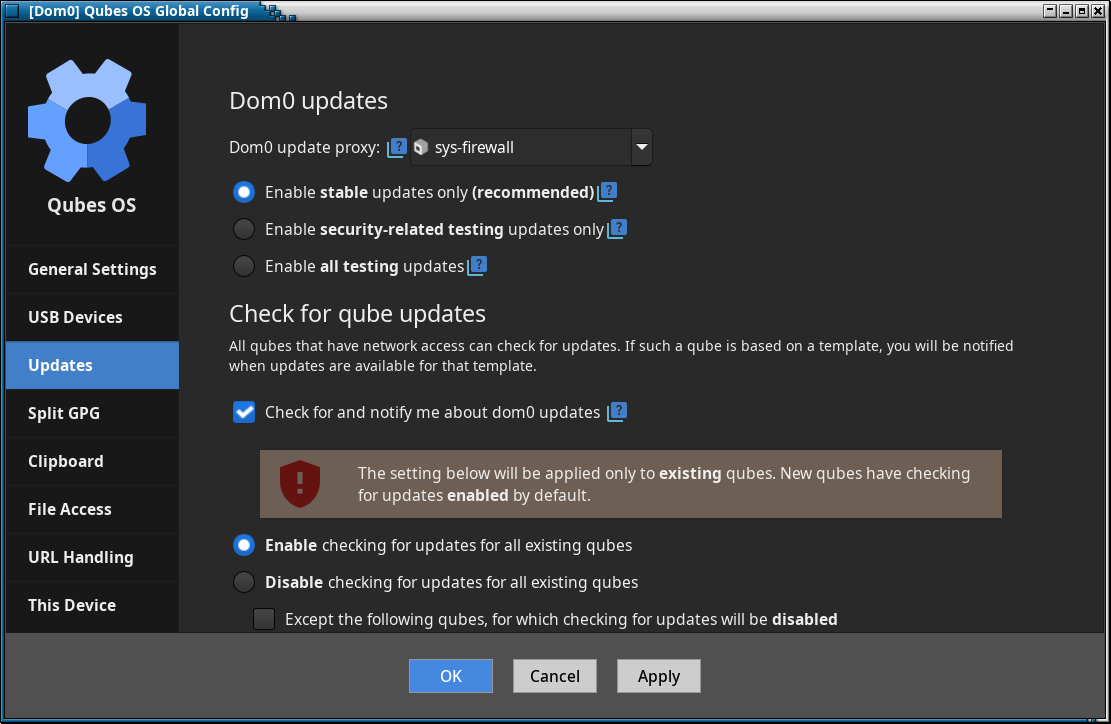The image size is (1111, 724).
Task: Click the window menu icon in title bar
Action: tap(13, 11)
